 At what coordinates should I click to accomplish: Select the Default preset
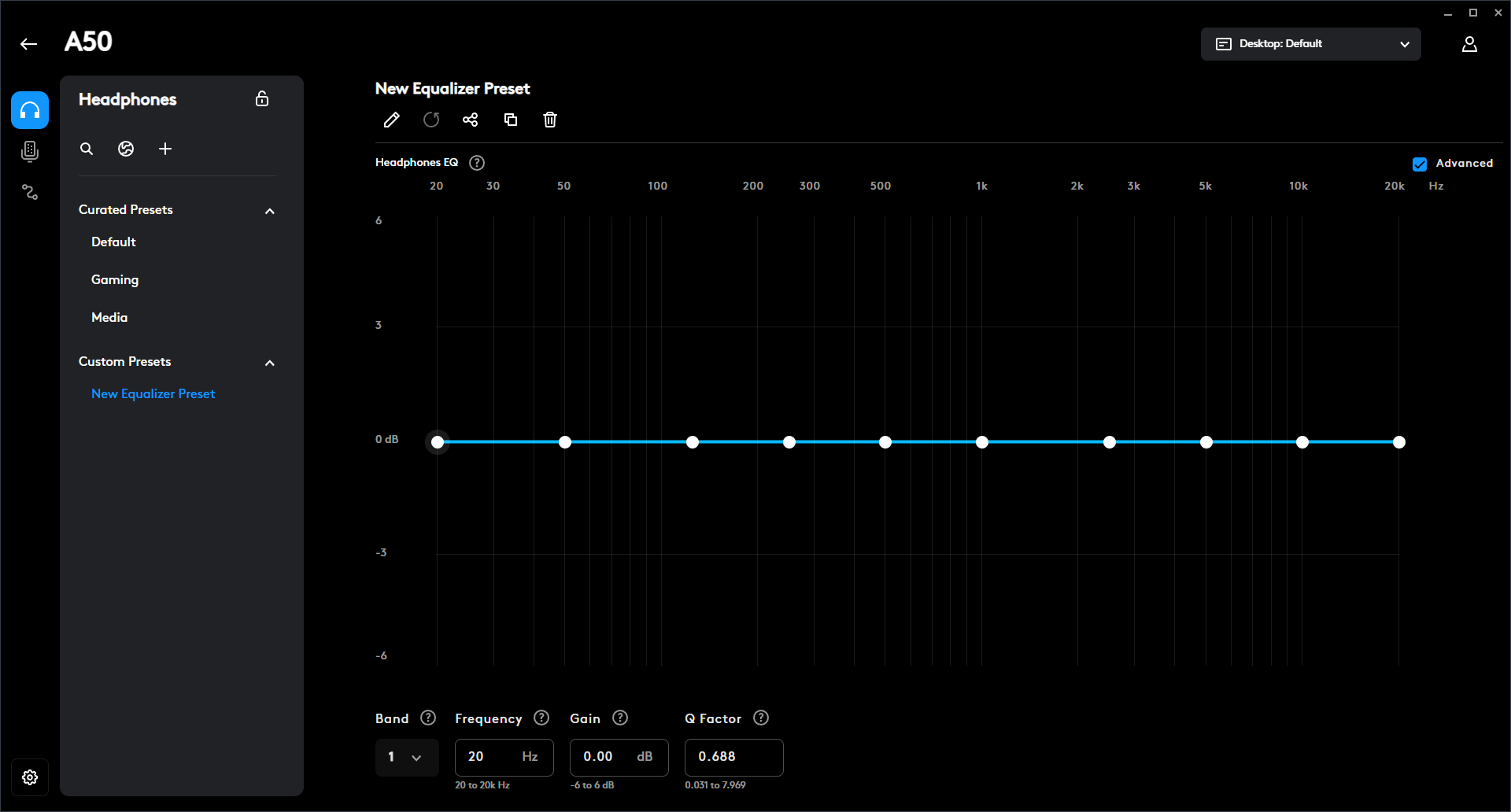tap(113, 242)
